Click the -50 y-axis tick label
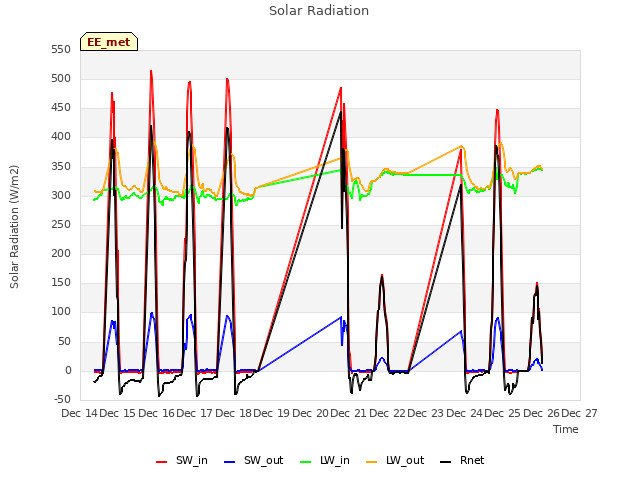 pyautogui.click(x=62, y=400)
